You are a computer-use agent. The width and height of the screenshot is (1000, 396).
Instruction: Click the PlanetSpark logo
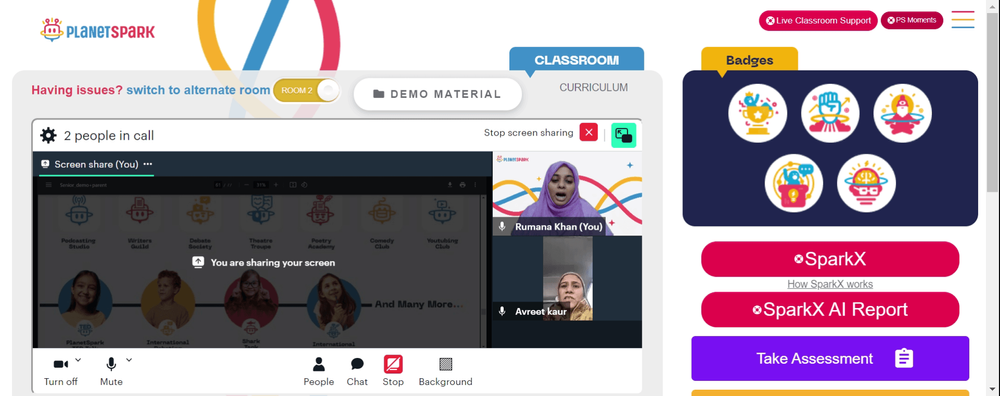[x=97, y=30]
